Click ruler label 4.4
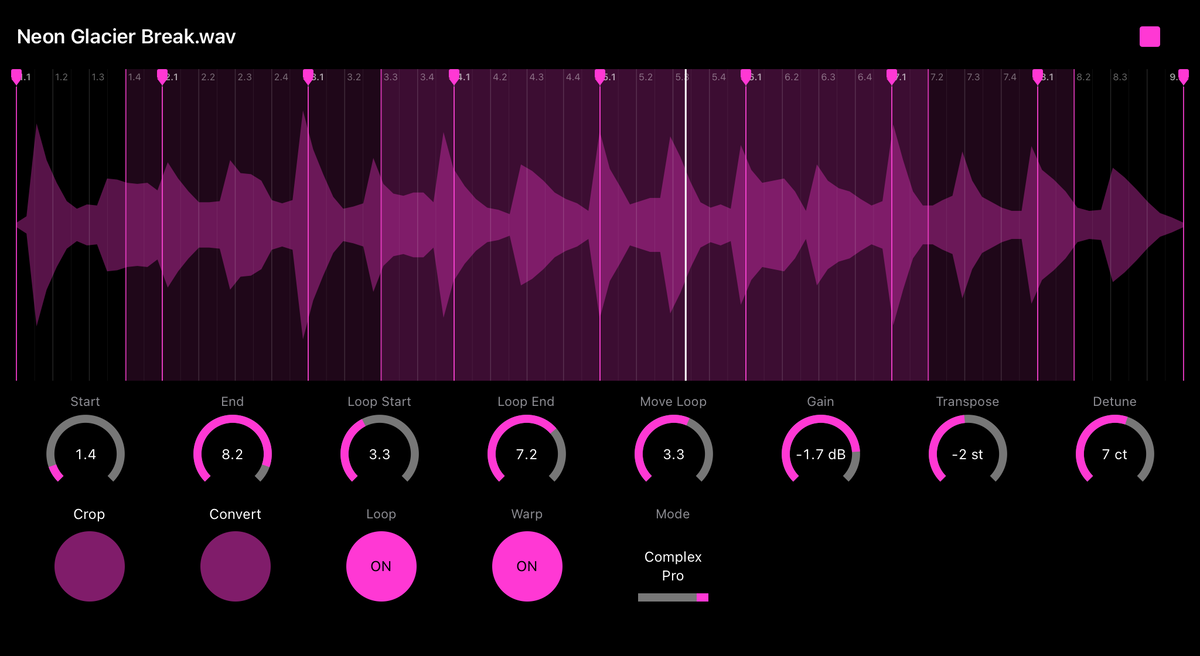 573,77
